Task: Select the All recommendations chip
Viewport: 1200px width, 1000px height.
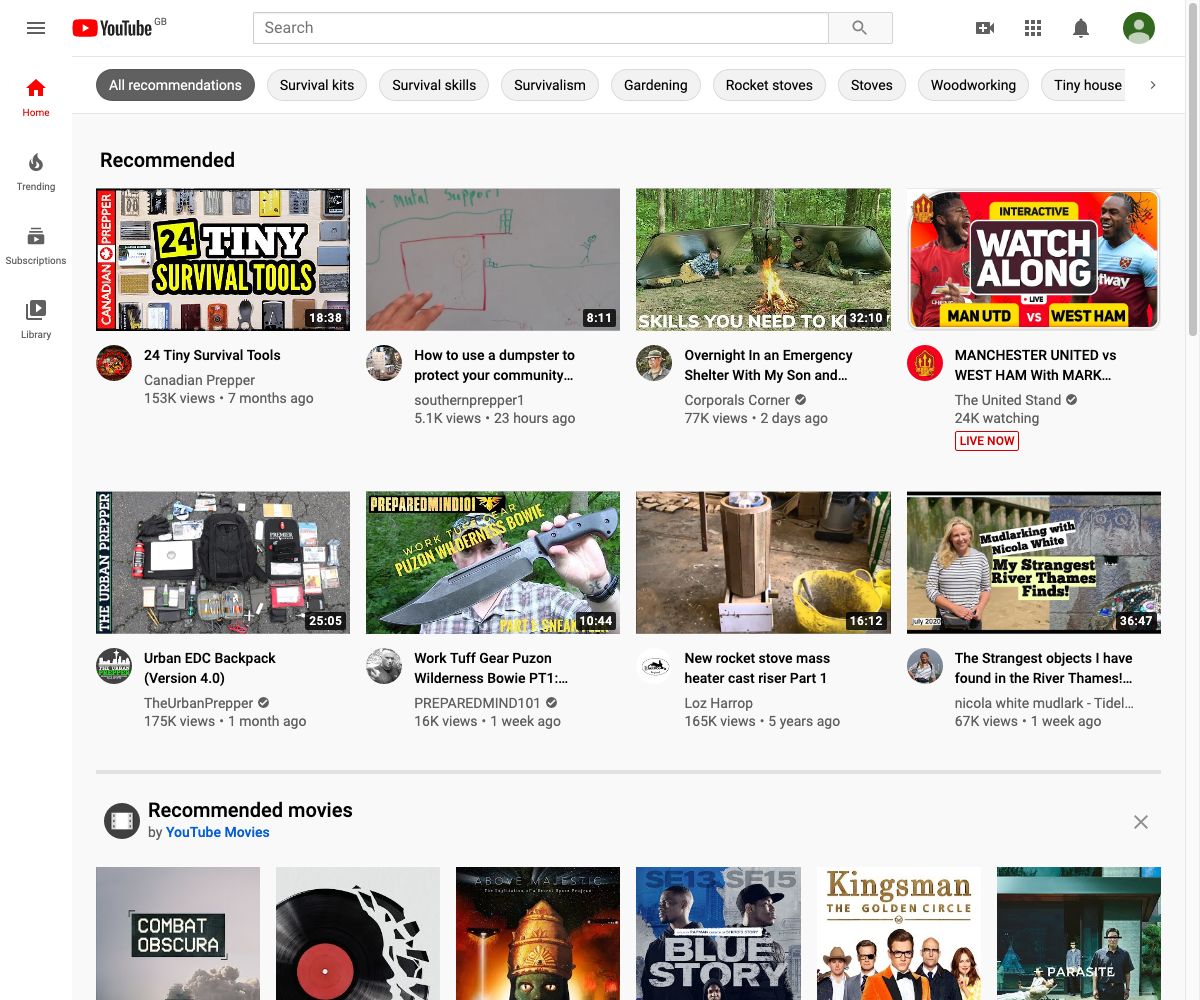Action: coord(175,85)
